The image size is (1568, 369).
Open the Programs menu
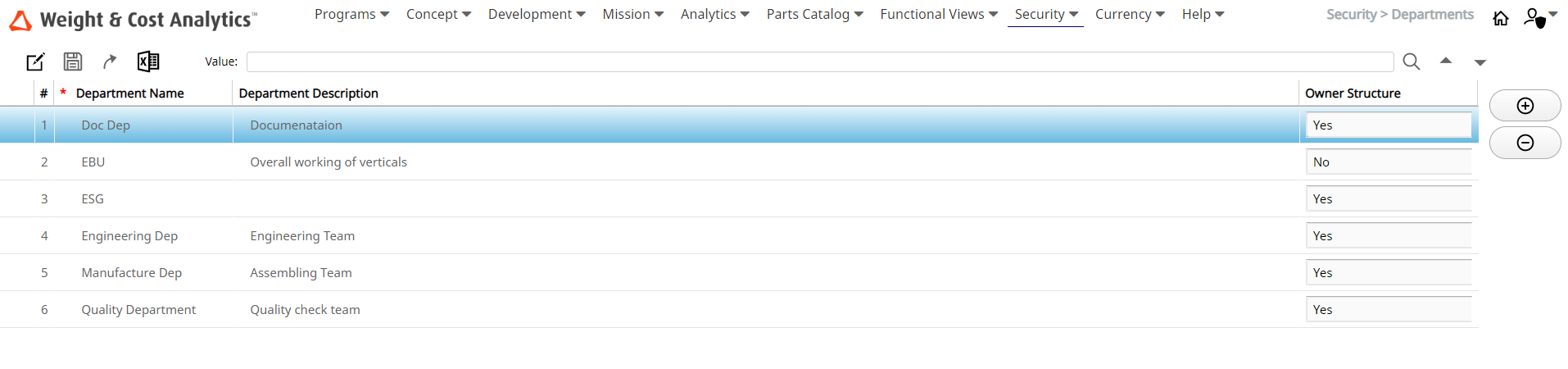click(351, 15)
